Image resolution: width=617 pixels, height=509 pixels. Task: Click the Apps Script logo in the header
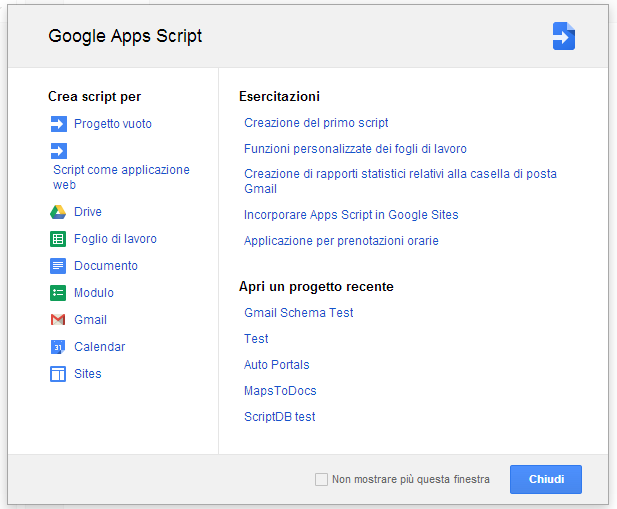(x=563, y=36)
